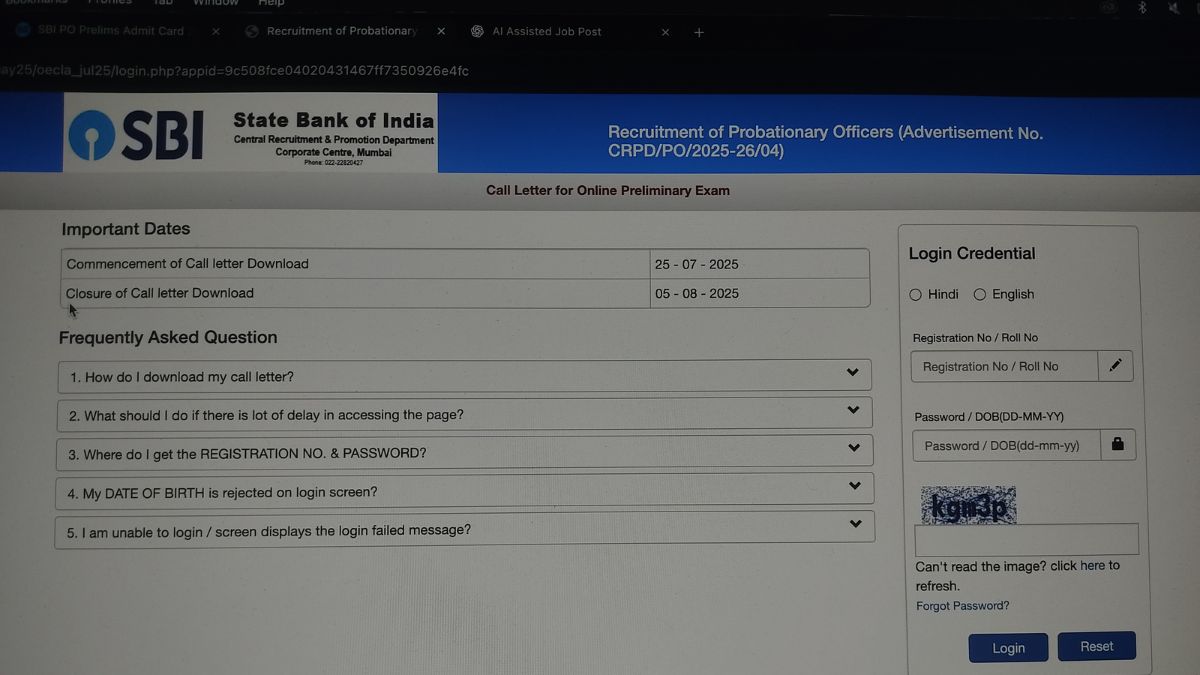Click the lock icon beside Password field

[x=1118, y=445]
